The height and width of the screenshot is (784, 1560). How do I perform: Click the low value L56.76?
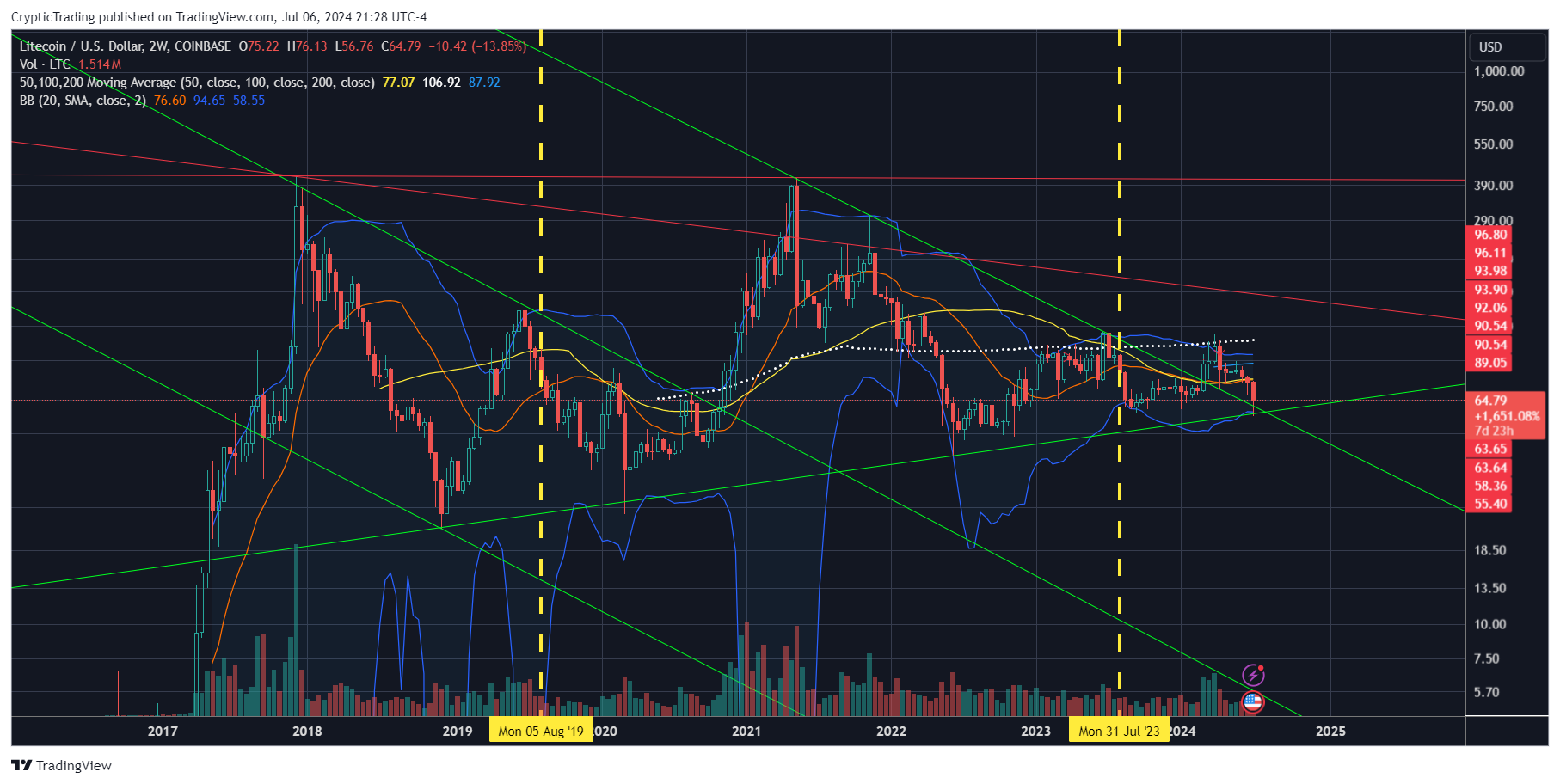point(354,46)
